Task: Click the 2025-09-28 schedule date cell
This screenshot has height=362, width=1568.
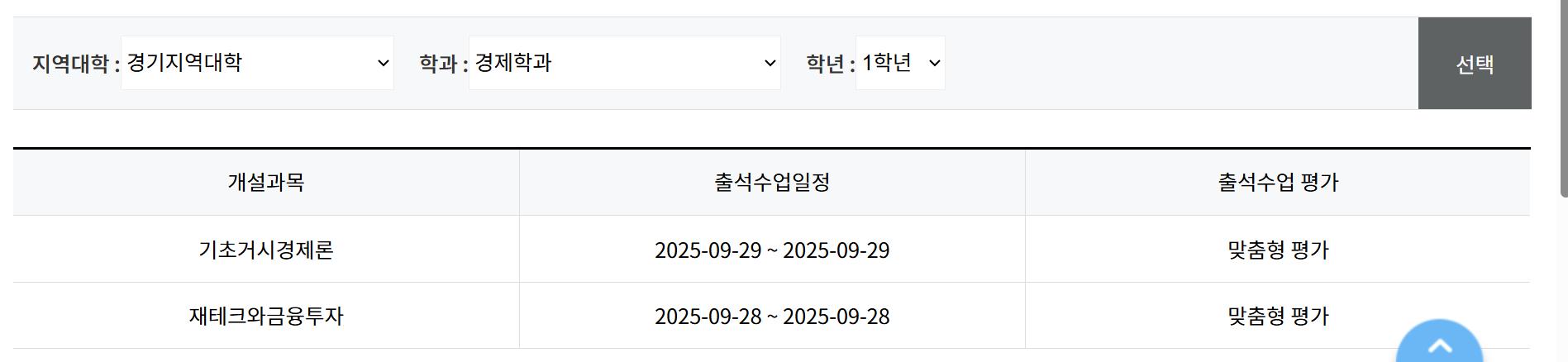Action: pyautogui.click(x=772, y=316)
